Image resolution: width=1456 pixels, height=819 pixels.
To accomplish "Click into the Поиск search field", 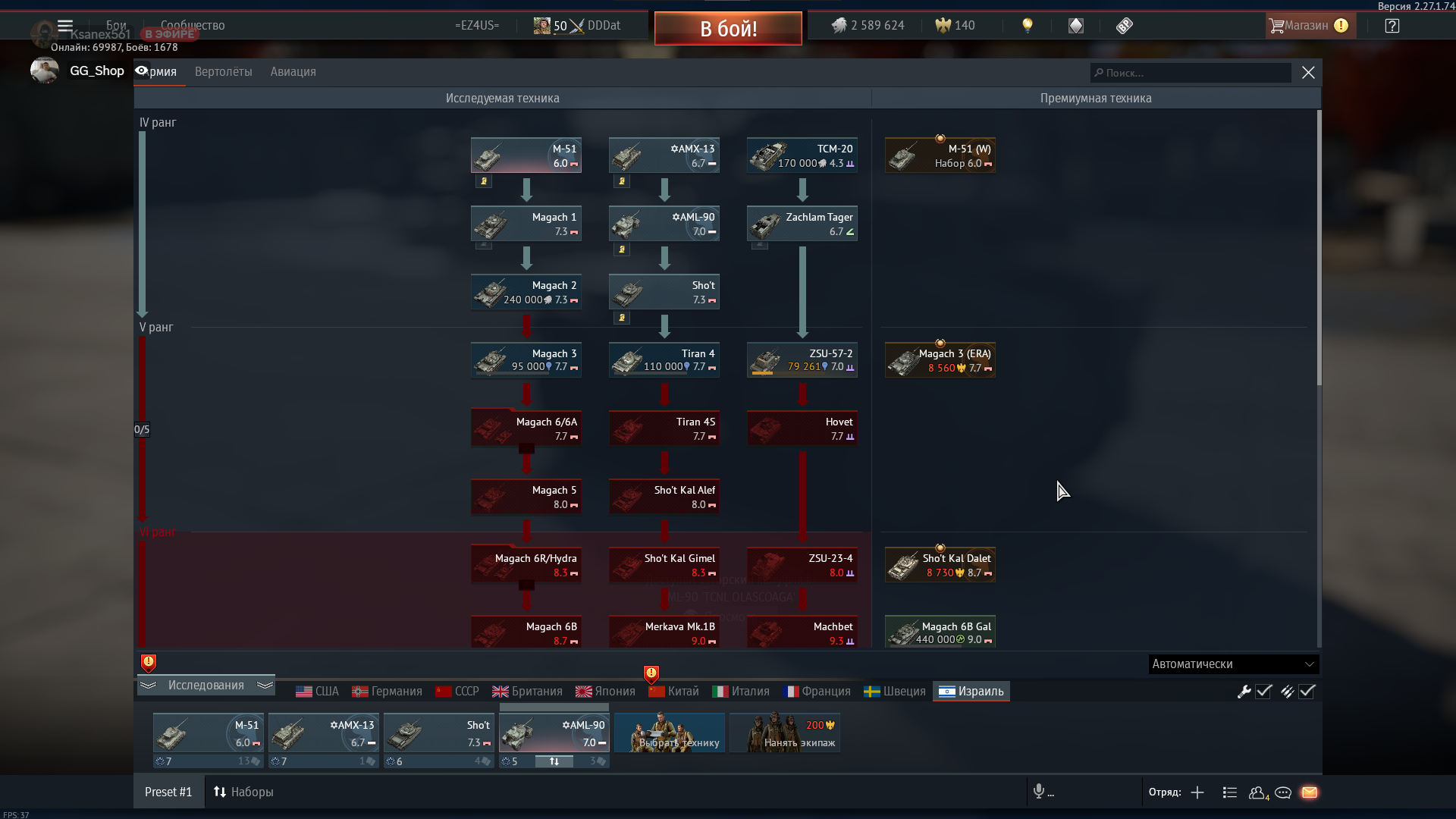I will coord(1191,73).
